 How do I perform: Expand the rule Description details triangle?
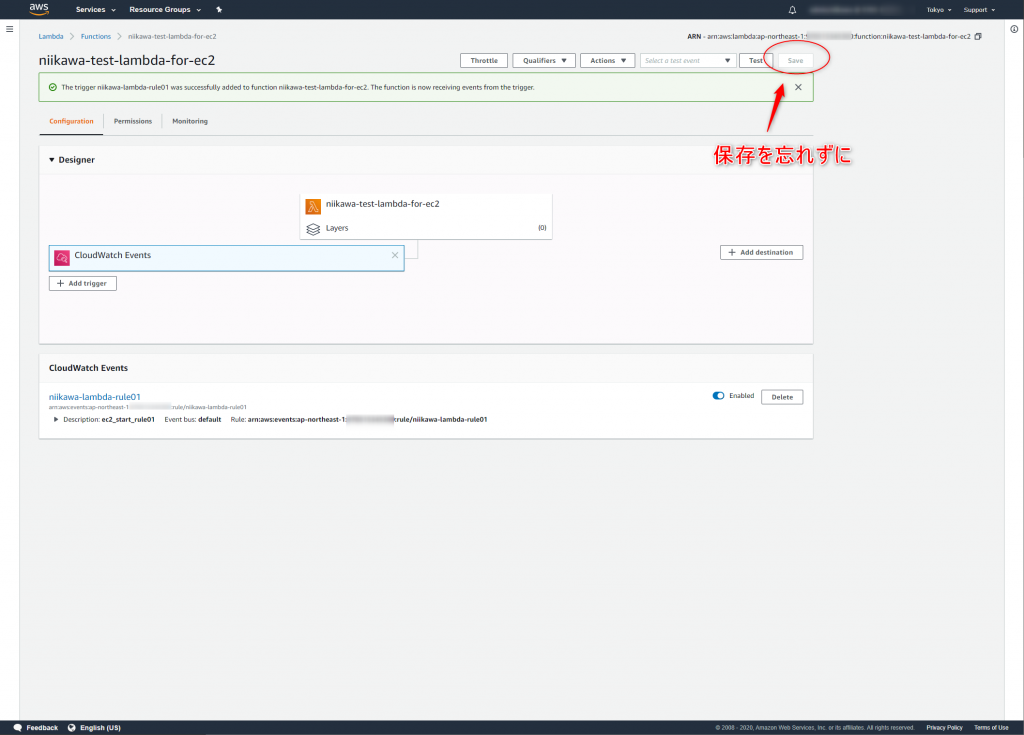56,419
